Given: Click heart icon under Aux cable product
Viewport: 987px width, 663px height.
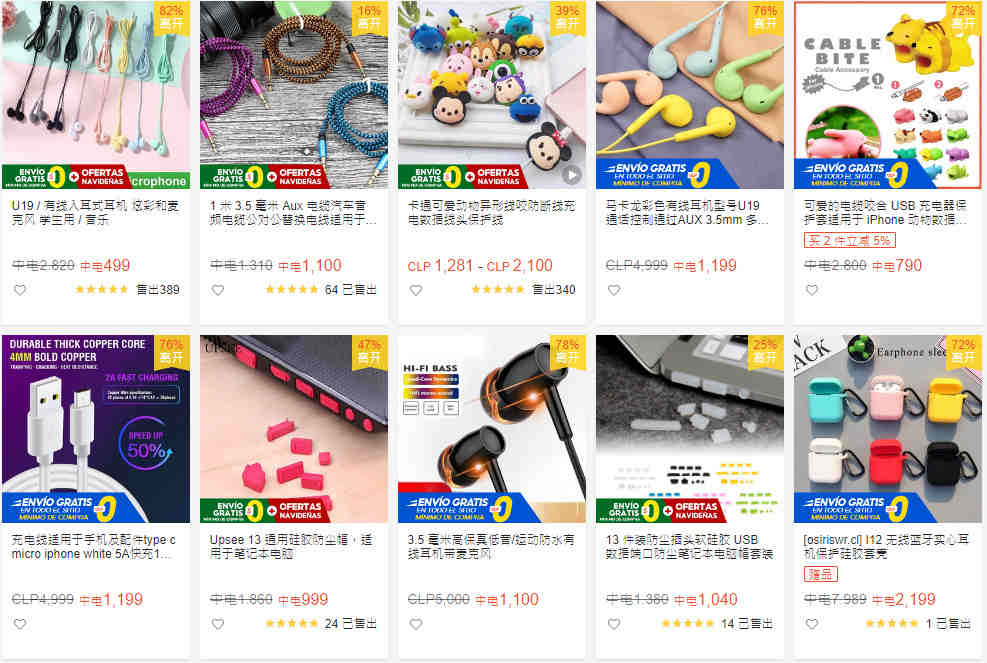Looking at the screenshot, I should (218, 290).
